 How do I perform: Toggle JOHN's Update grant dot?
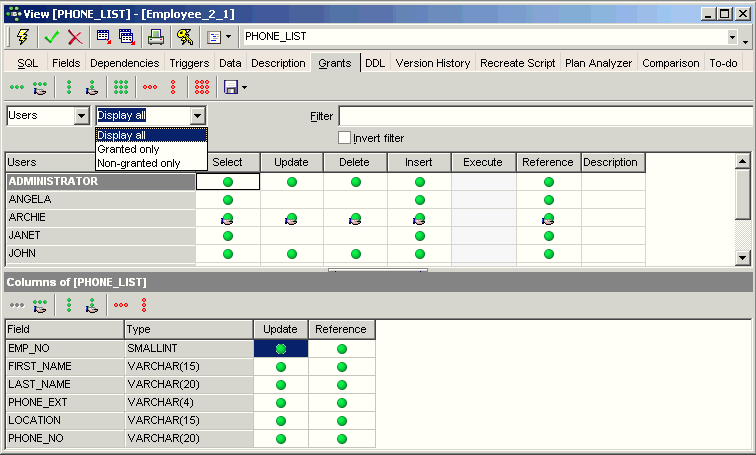(292, 254)
